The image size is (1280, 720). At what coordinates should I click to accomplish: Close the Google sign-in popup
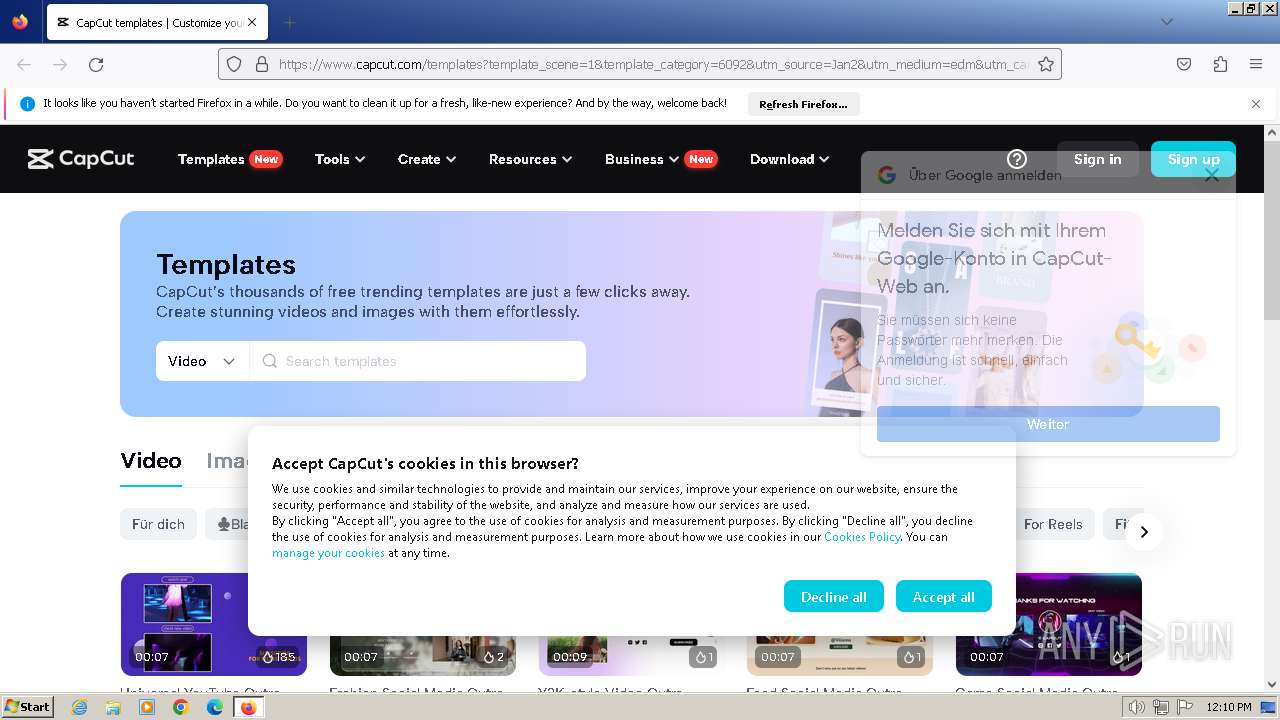click(x=1212, y=175)
